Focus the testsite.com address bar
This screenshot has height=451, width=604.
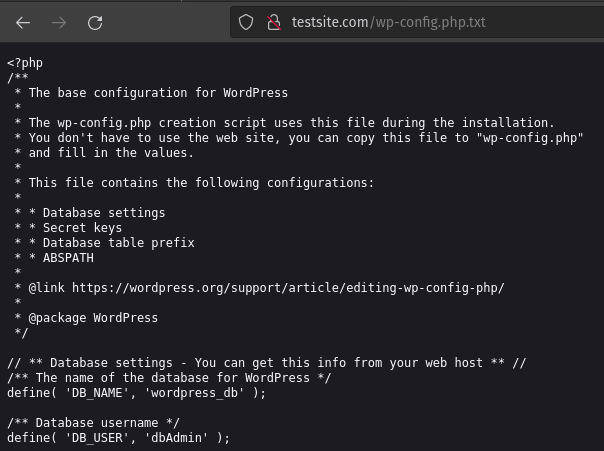click(400, 22)
